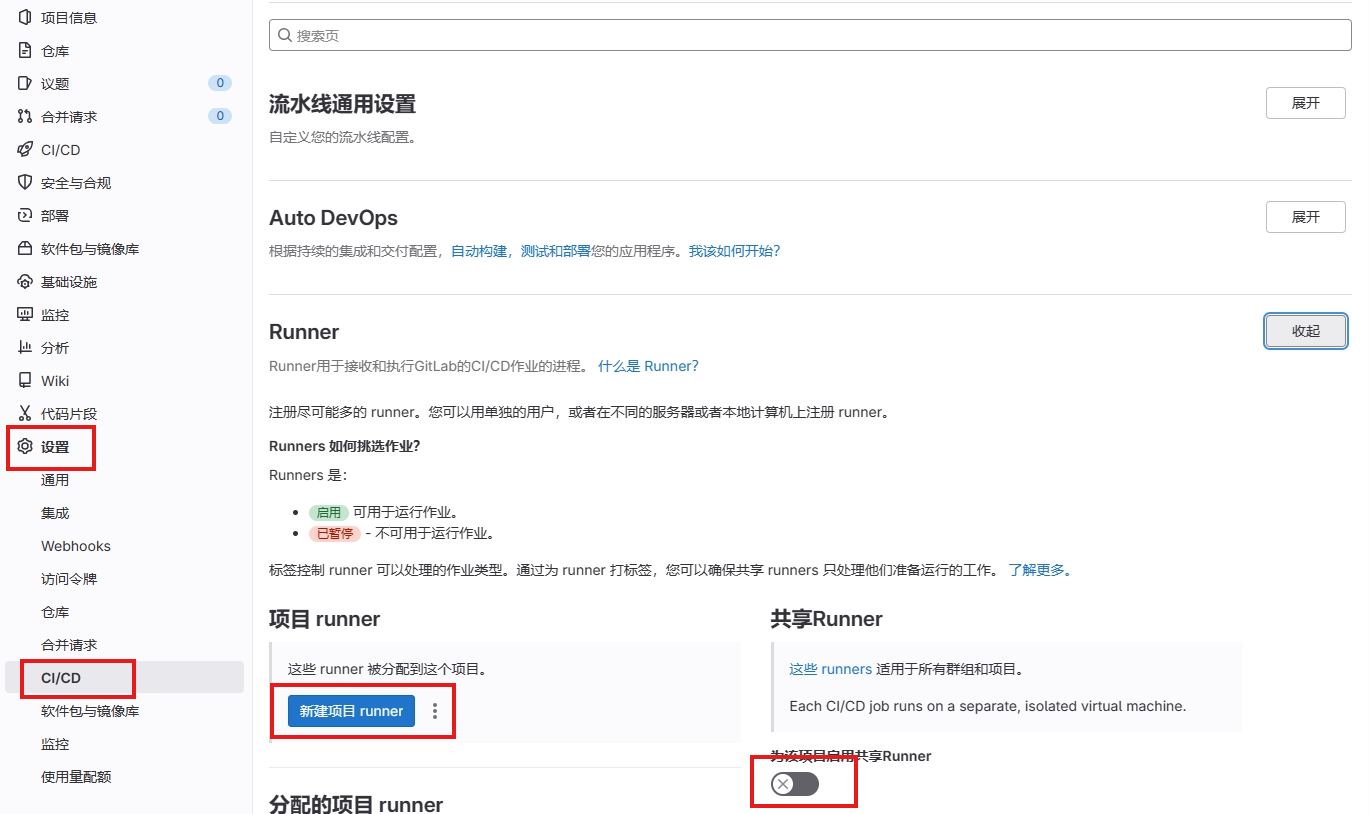Expand the 流水线通用设置 section
The image size is (1369, 814).
click(1305, 103)
